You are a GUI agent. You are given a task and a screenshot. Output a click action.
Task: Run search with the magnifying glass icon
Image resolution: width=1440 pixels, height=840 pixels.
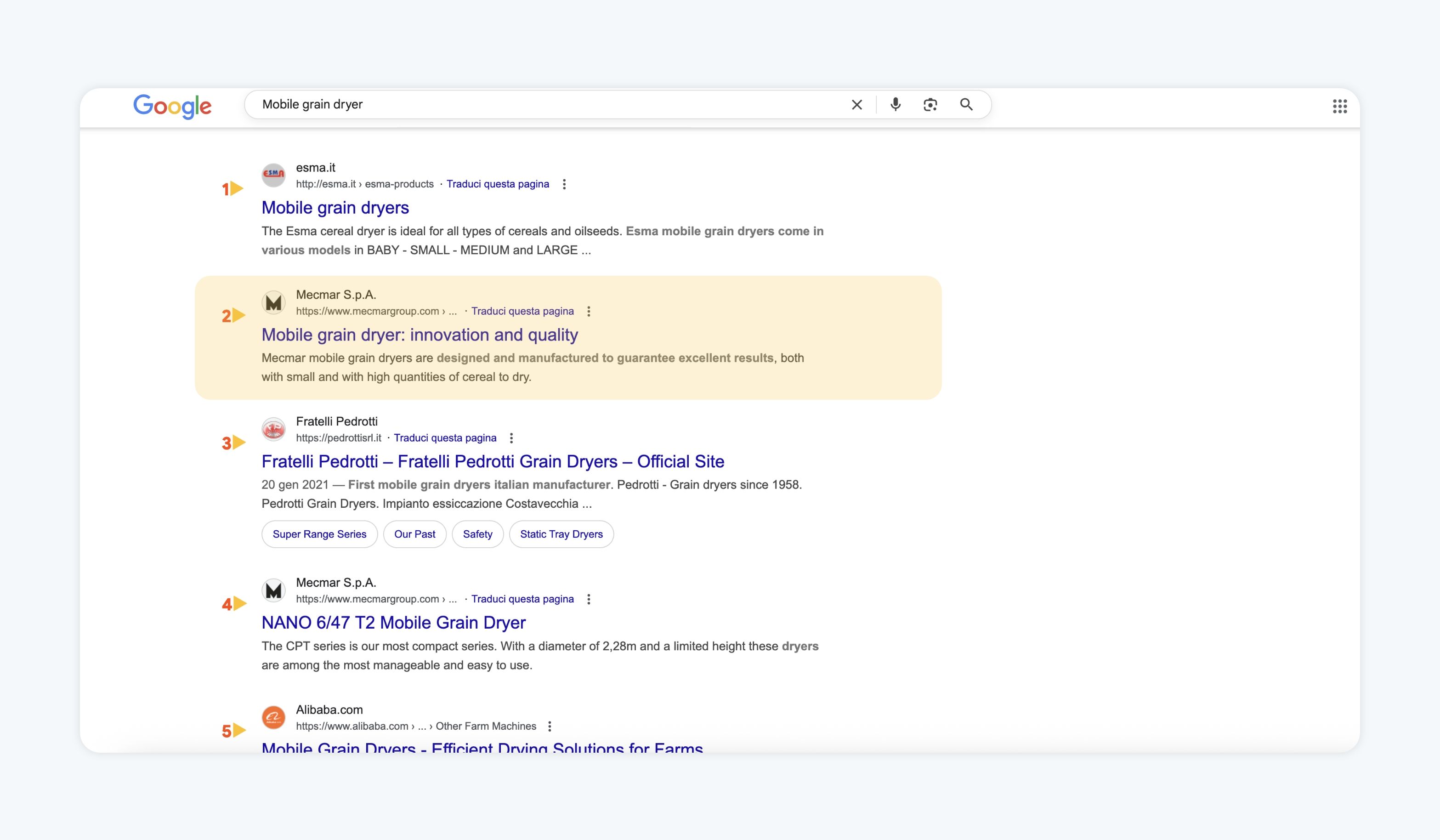tap(966, 105)
